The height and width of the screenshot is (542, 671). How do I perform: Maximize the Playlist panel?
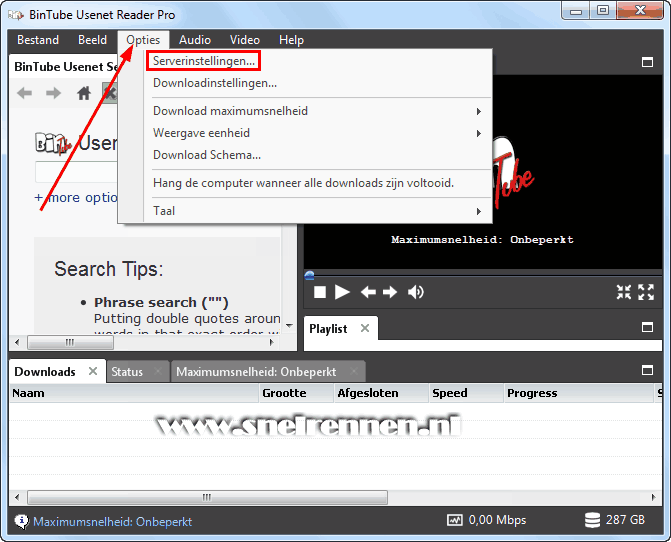(647, 328)
